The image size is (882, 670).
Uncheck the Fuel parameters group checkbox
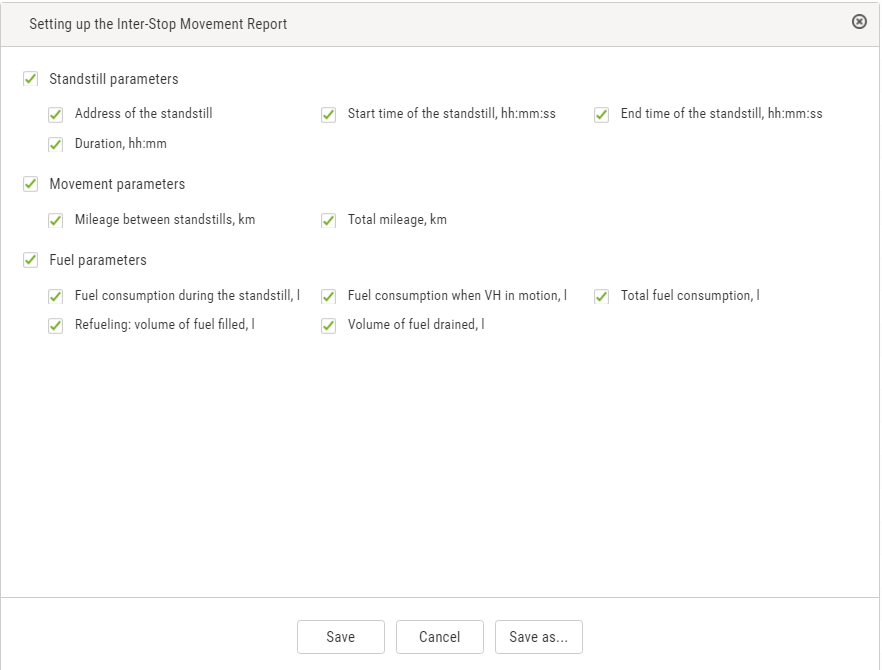(30, 260)
